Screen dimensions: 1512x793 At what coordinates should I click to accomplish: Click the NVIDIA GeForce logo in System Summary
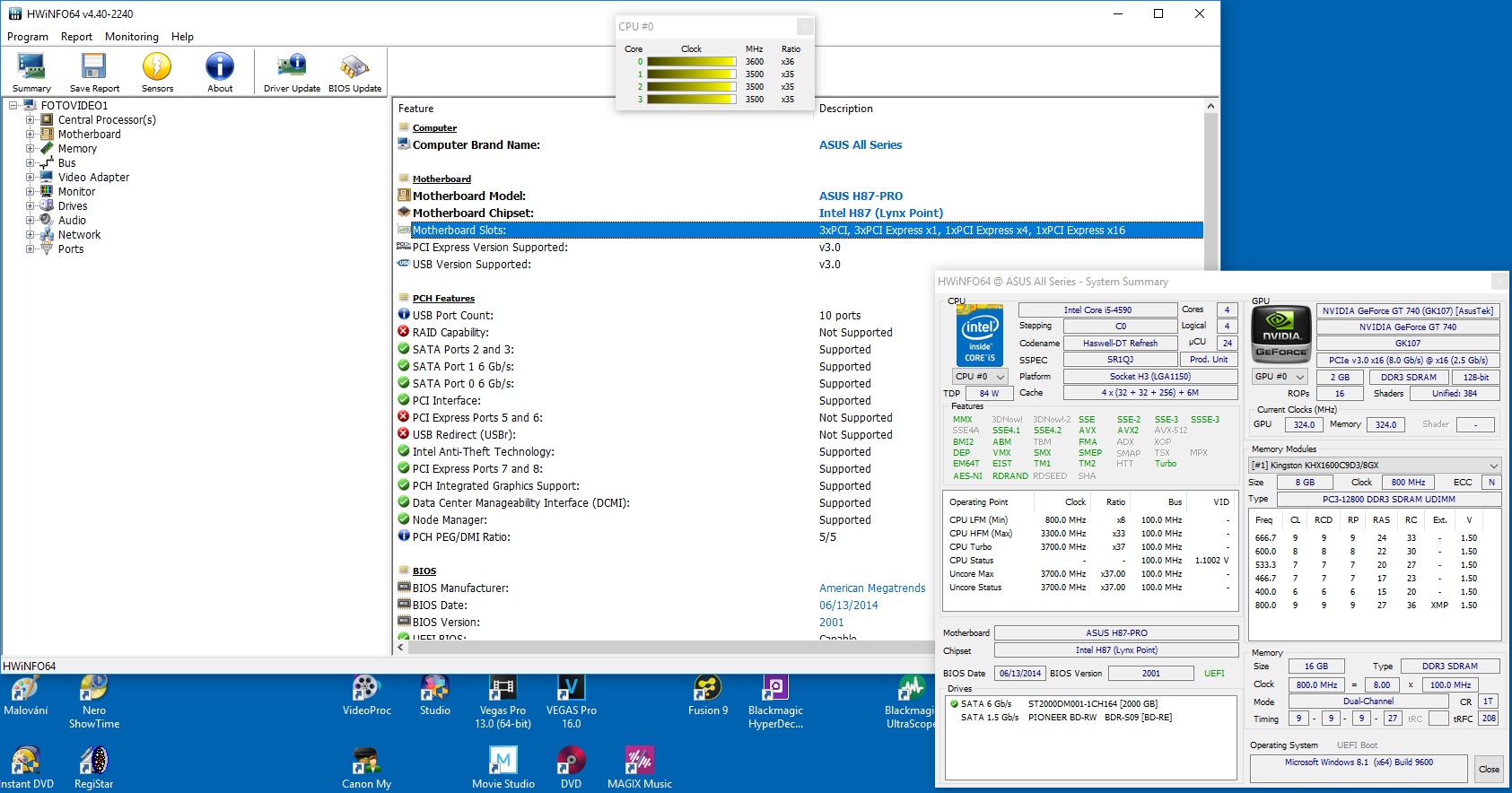click(1281, 334)
